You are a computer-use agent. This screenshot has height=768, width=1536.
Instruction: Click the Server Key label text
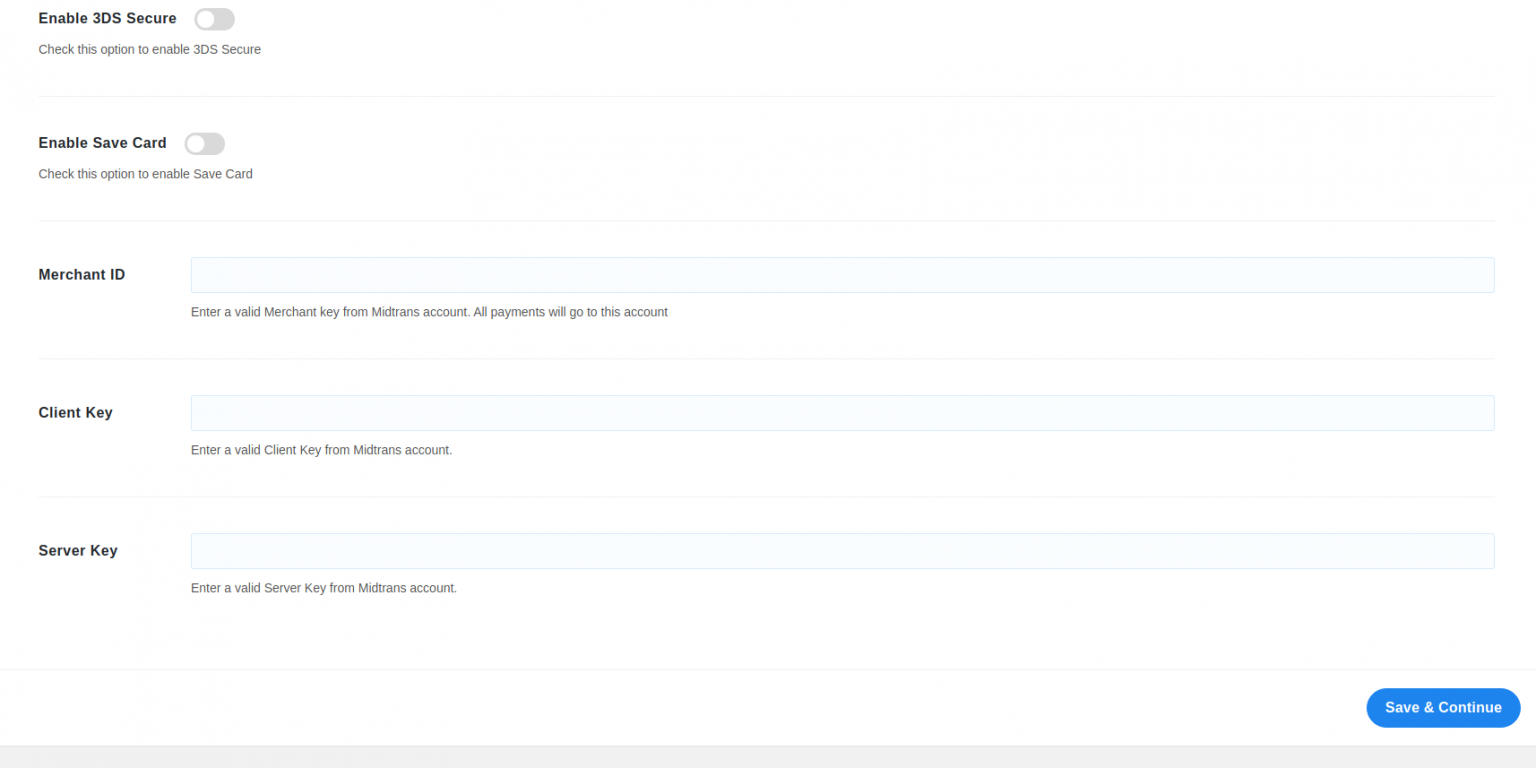click(77, 550)
